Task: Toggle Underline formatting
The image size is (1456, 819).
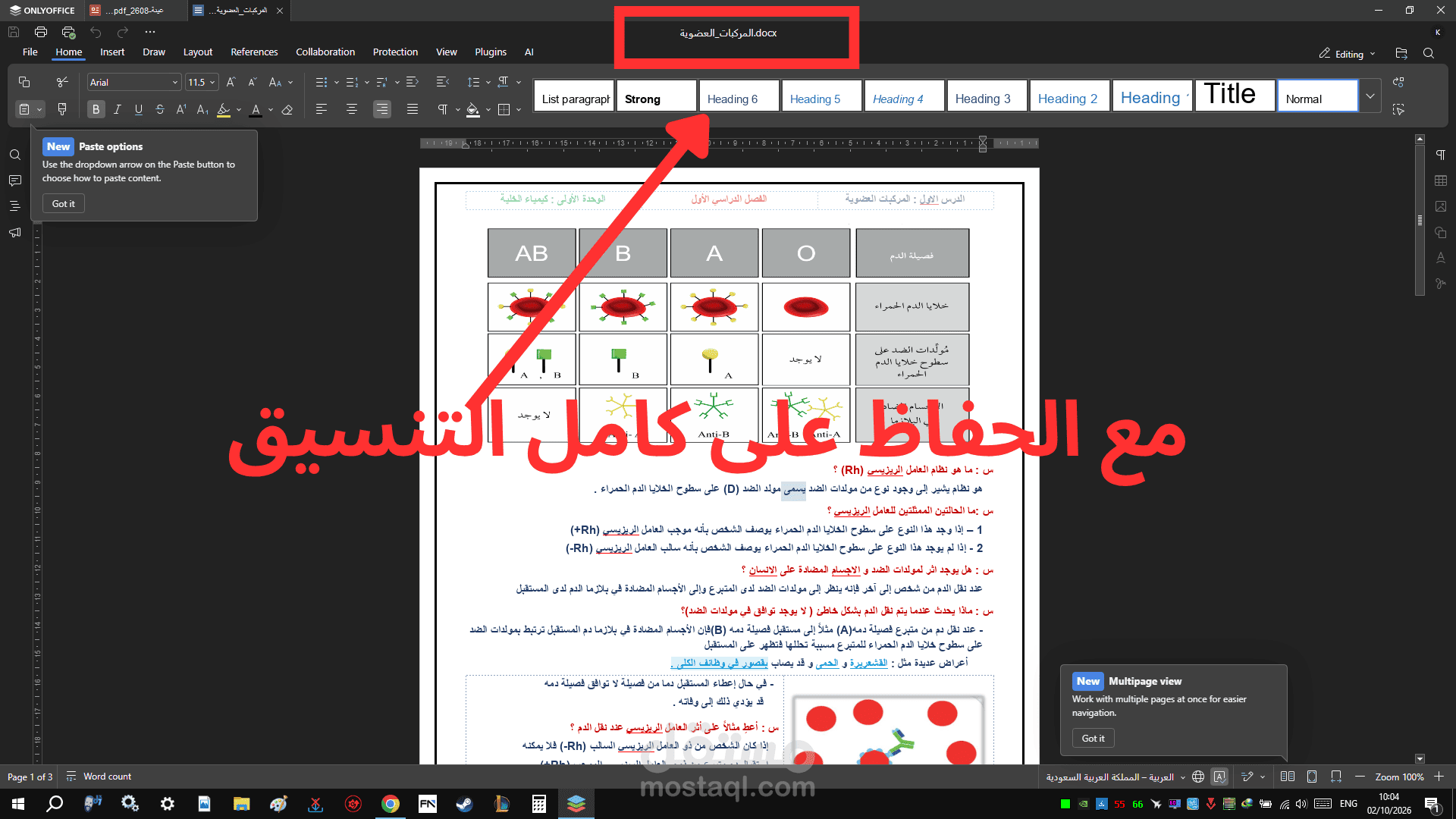Action: point(138,109)
